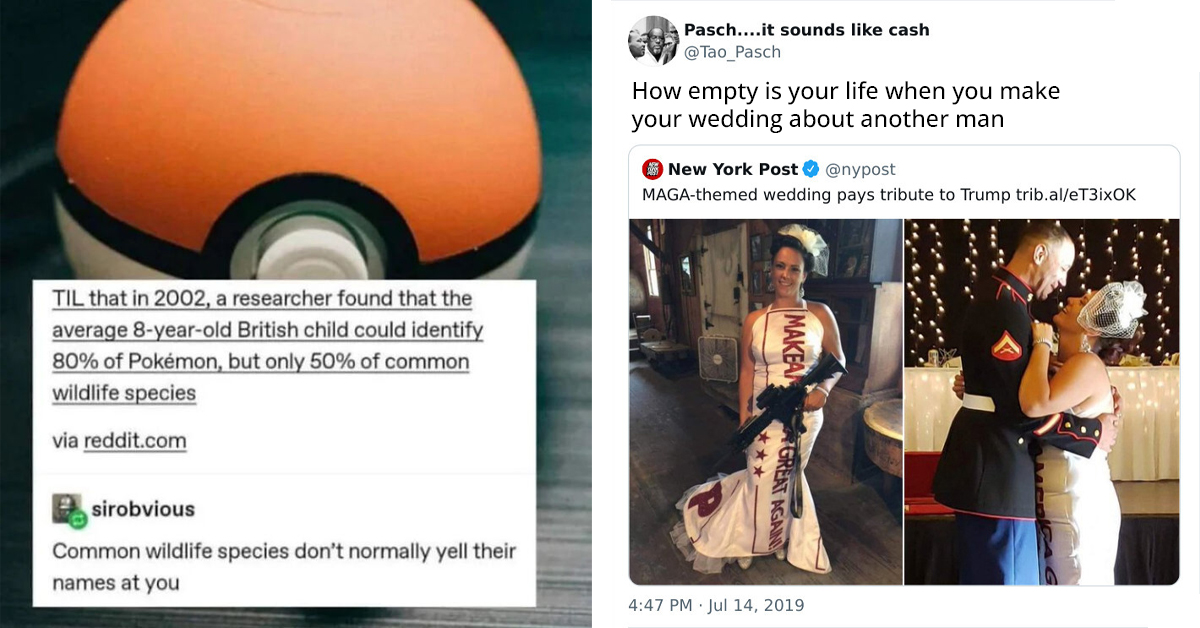Screen dimensions: 1200x628
Task: Click the New York Post logo avatar
Action: click(x=653, y=167)
